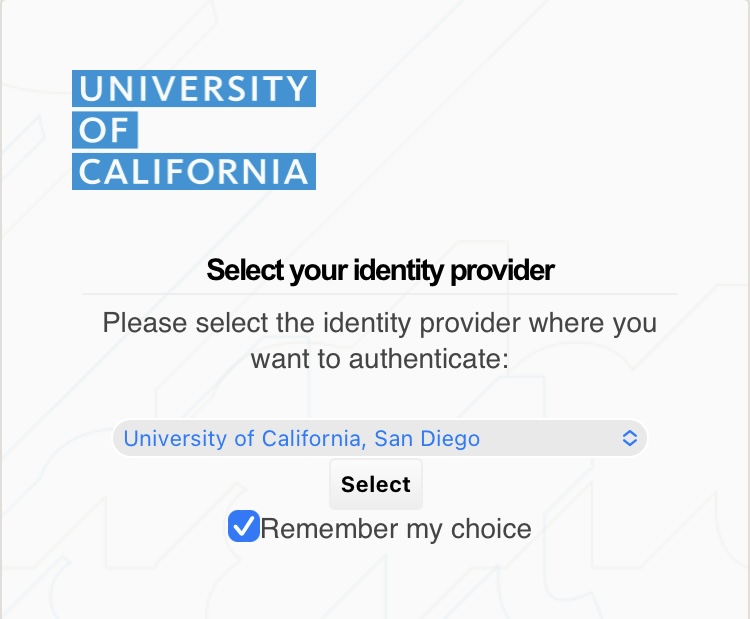
Task: Click the San Diego text in the dropdown
Action: 427,439
